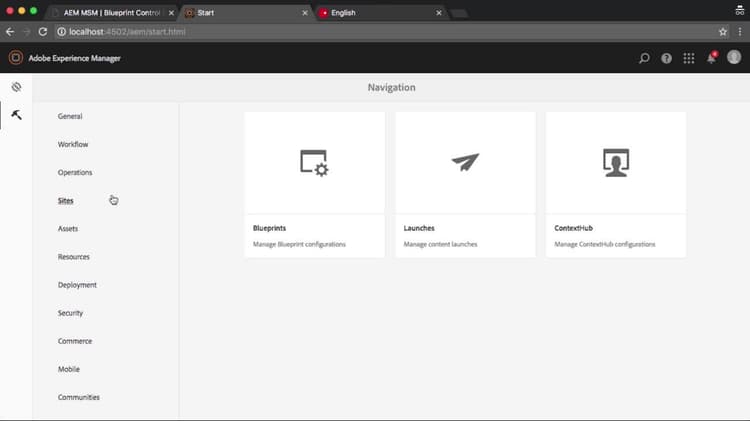Close the Start tab
This screenshot has width=750, height=421.
coord(305,13)
